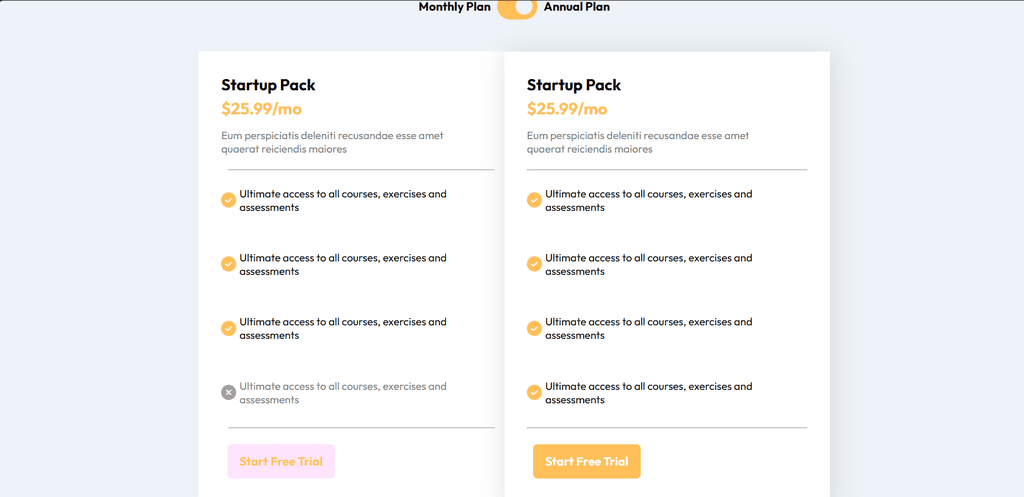Click the $25.99/mo price in left card
Viewport: 1024px width, 497px height.
click(262, 108)
